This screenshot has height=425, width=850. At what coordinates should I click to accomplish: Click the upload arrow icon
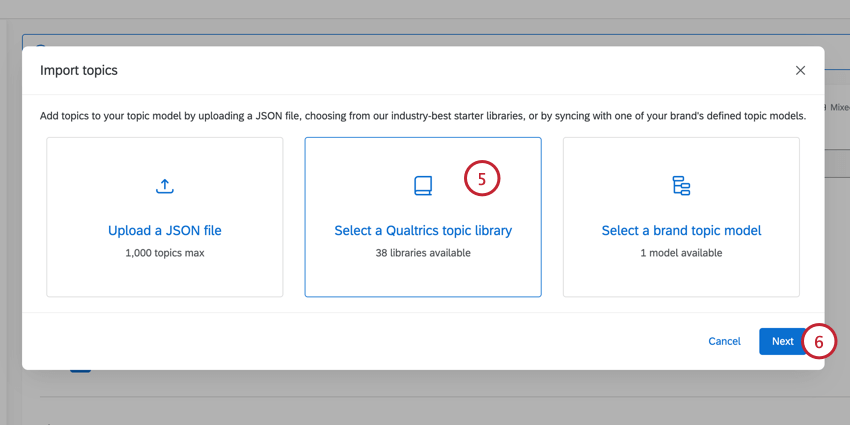pos(165,186)
